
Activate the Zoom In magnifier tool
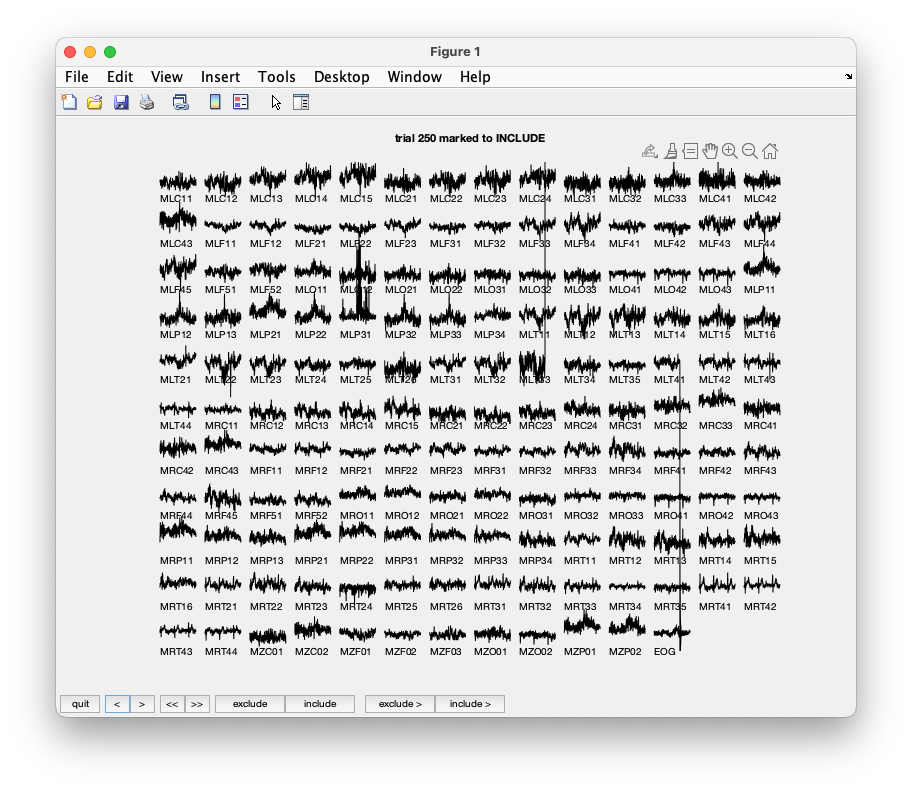730,151
